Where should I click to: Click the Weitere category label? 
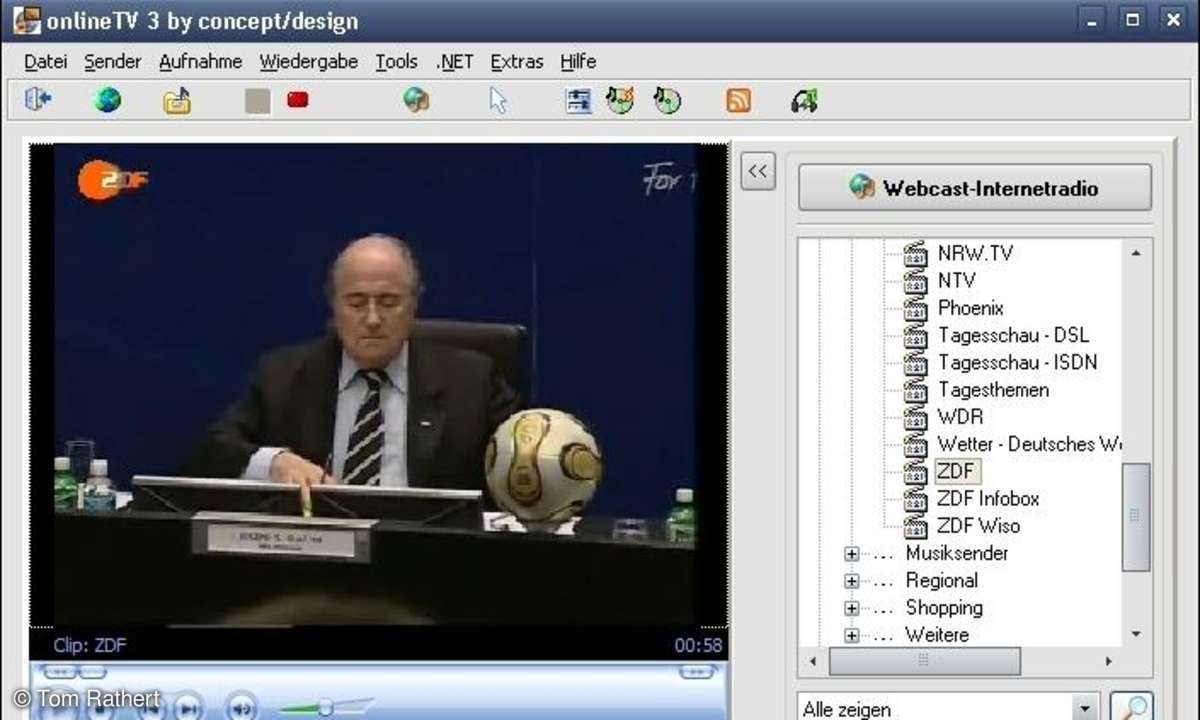point(937,635)
